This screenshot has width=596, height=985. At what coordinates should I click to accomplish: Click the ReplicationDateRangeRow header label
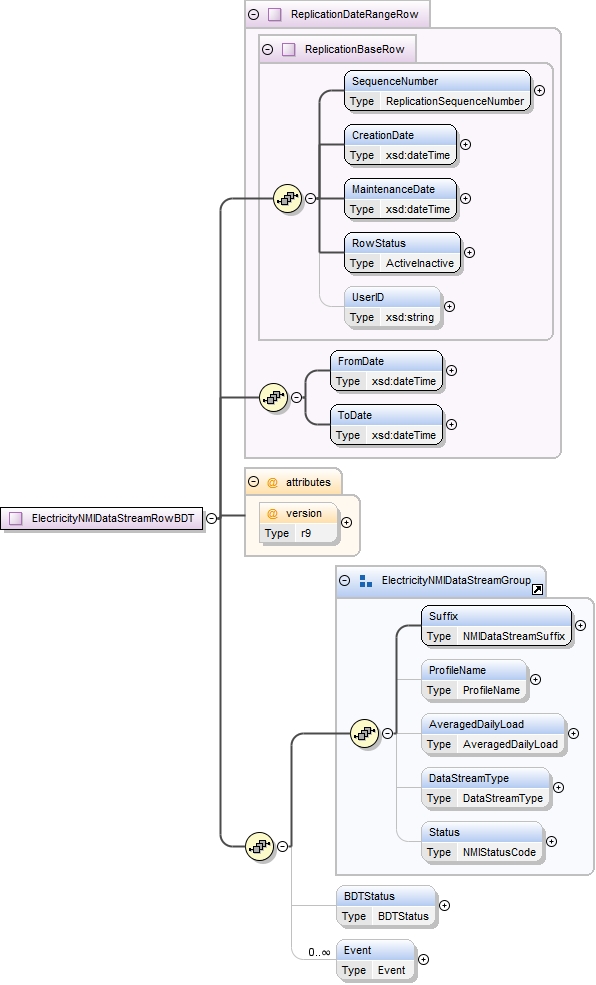[x=354, y=14]
